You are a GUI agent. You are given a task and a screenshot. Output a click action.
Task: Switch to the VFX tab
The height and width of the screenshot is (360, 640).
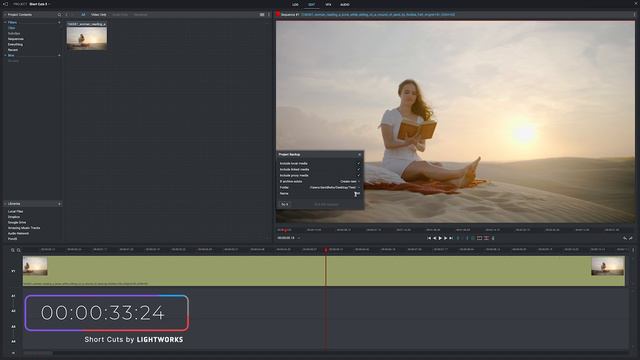pos(328,4)
